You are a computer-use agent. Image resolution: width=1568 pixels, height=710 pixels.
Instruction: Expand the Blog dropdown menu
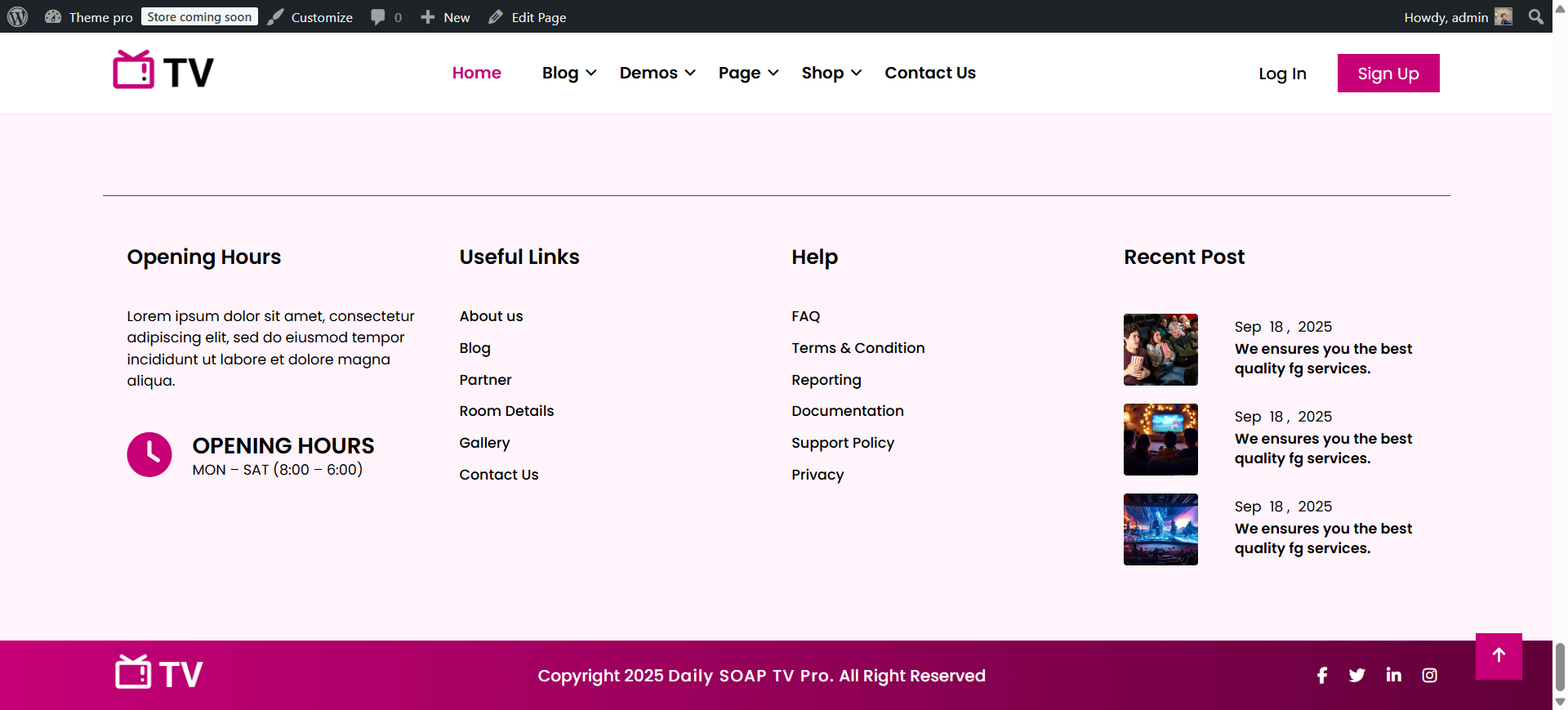tap(568, 73)
